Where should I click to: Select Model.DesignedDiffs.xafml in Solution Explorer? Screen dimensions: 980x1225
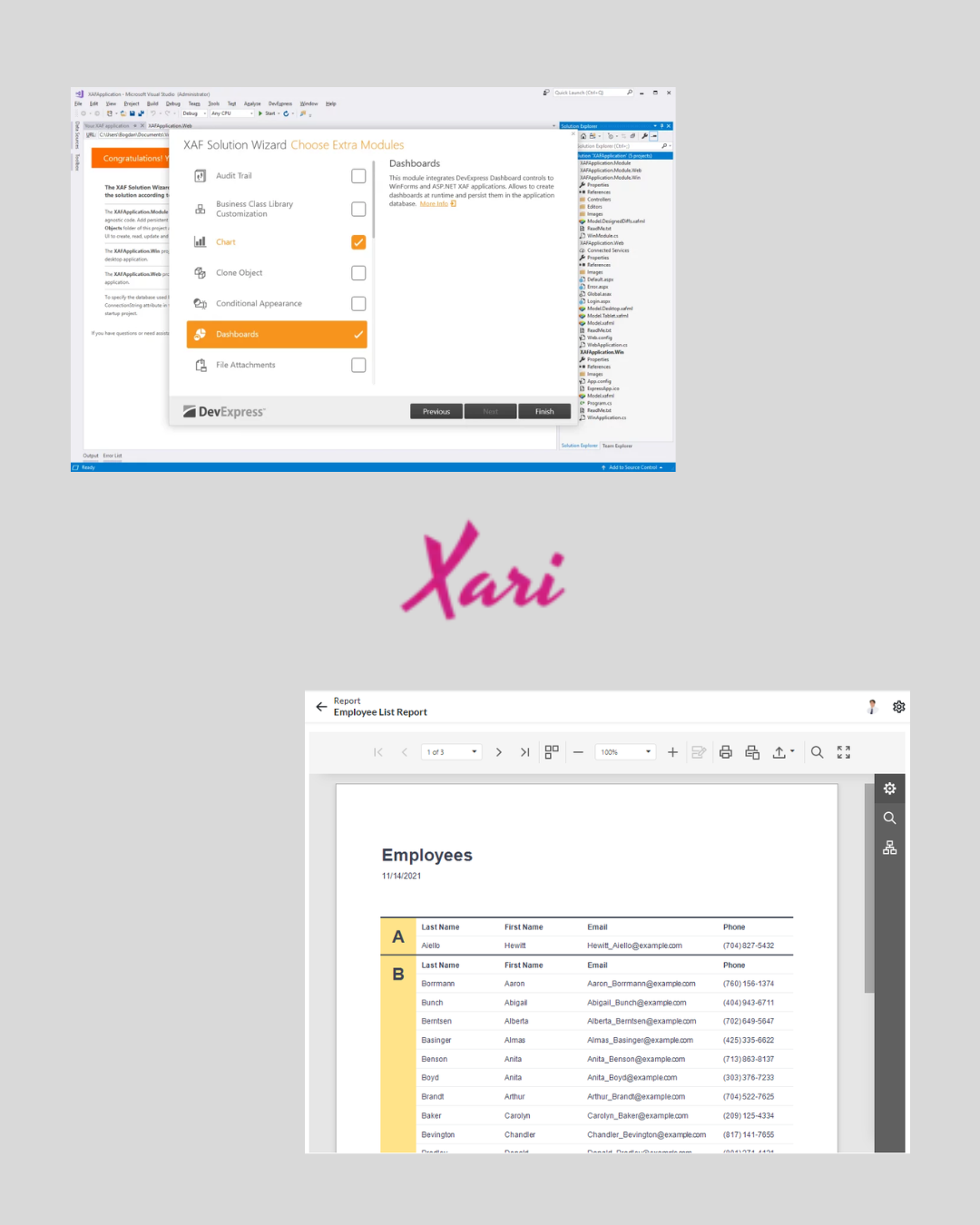[x=612, y=221]
